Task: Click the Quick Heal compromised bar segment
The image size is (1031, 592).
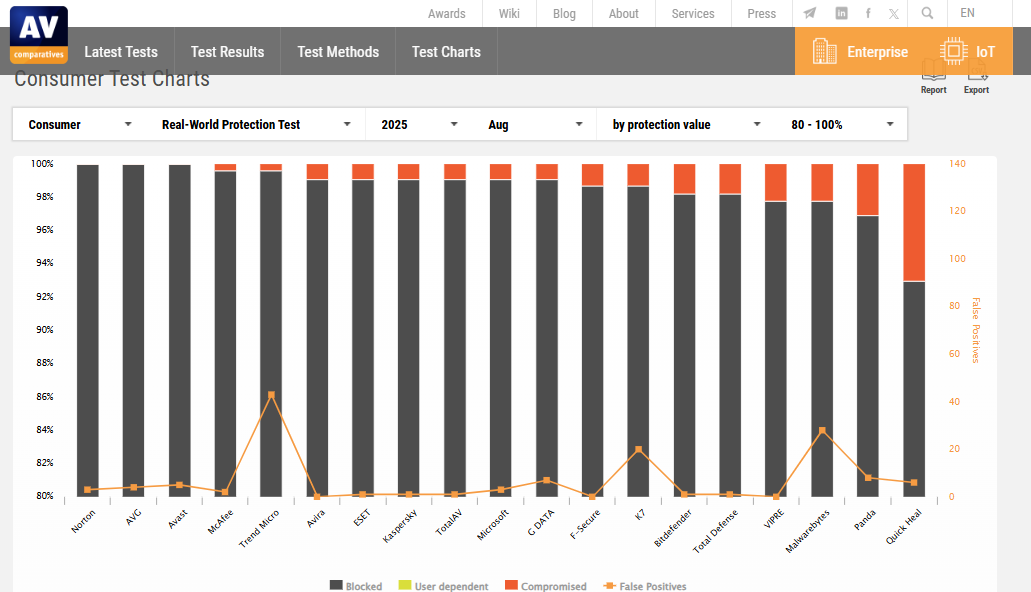Action: (914, 222)
